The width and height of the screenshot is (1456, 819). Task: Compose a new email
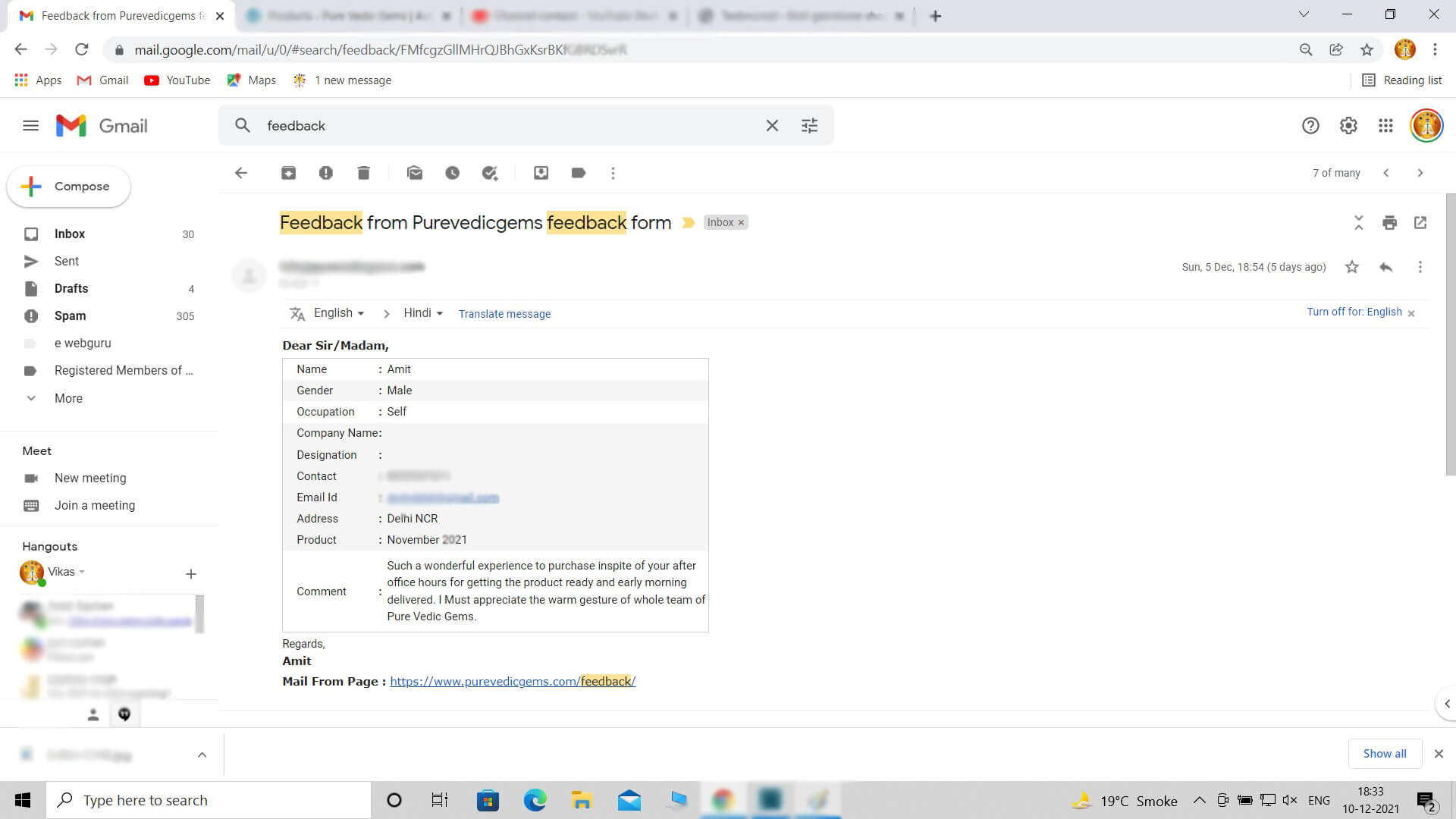pyautogui.click(x=68, y=187)
